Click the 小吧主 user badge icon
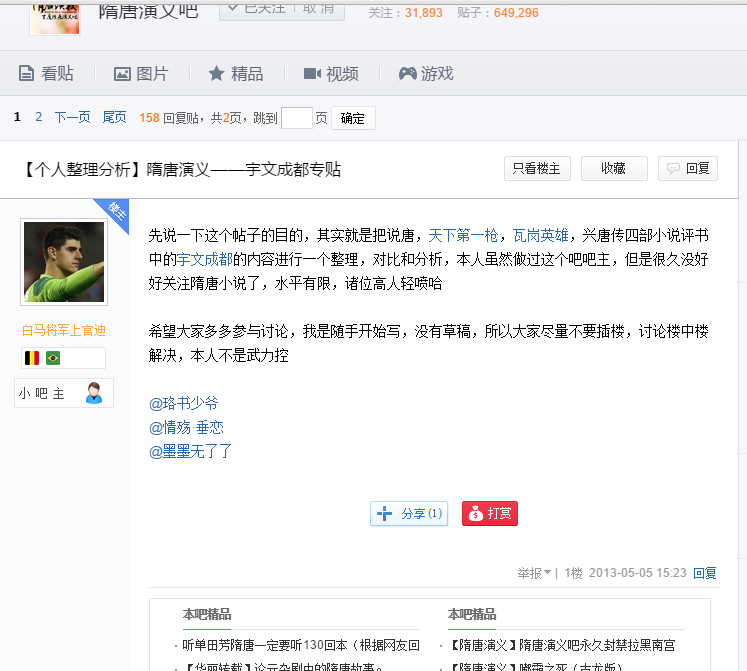The image size is (747, 671). pyautogui.click(x=94, y=393)
